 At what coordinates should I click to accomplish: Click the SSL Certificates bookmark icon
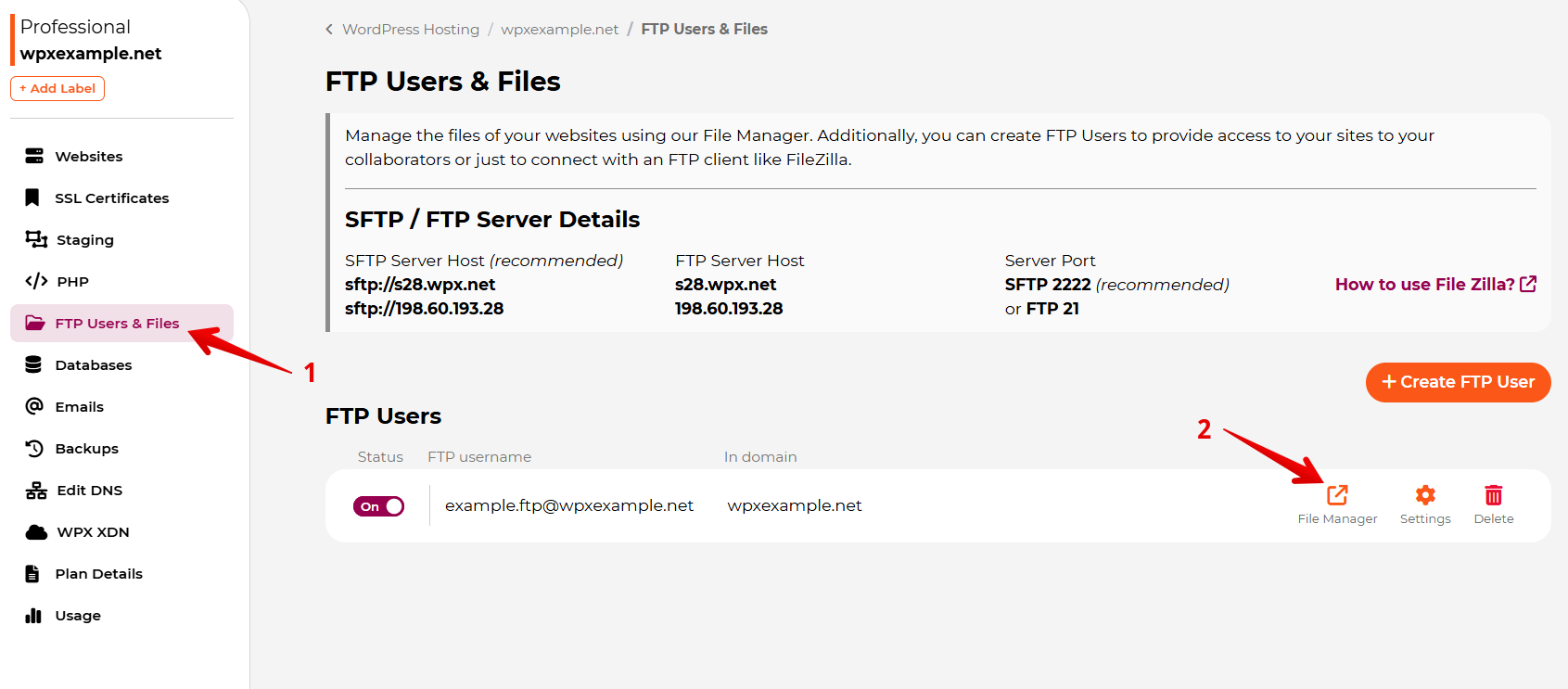coord(32,198)
